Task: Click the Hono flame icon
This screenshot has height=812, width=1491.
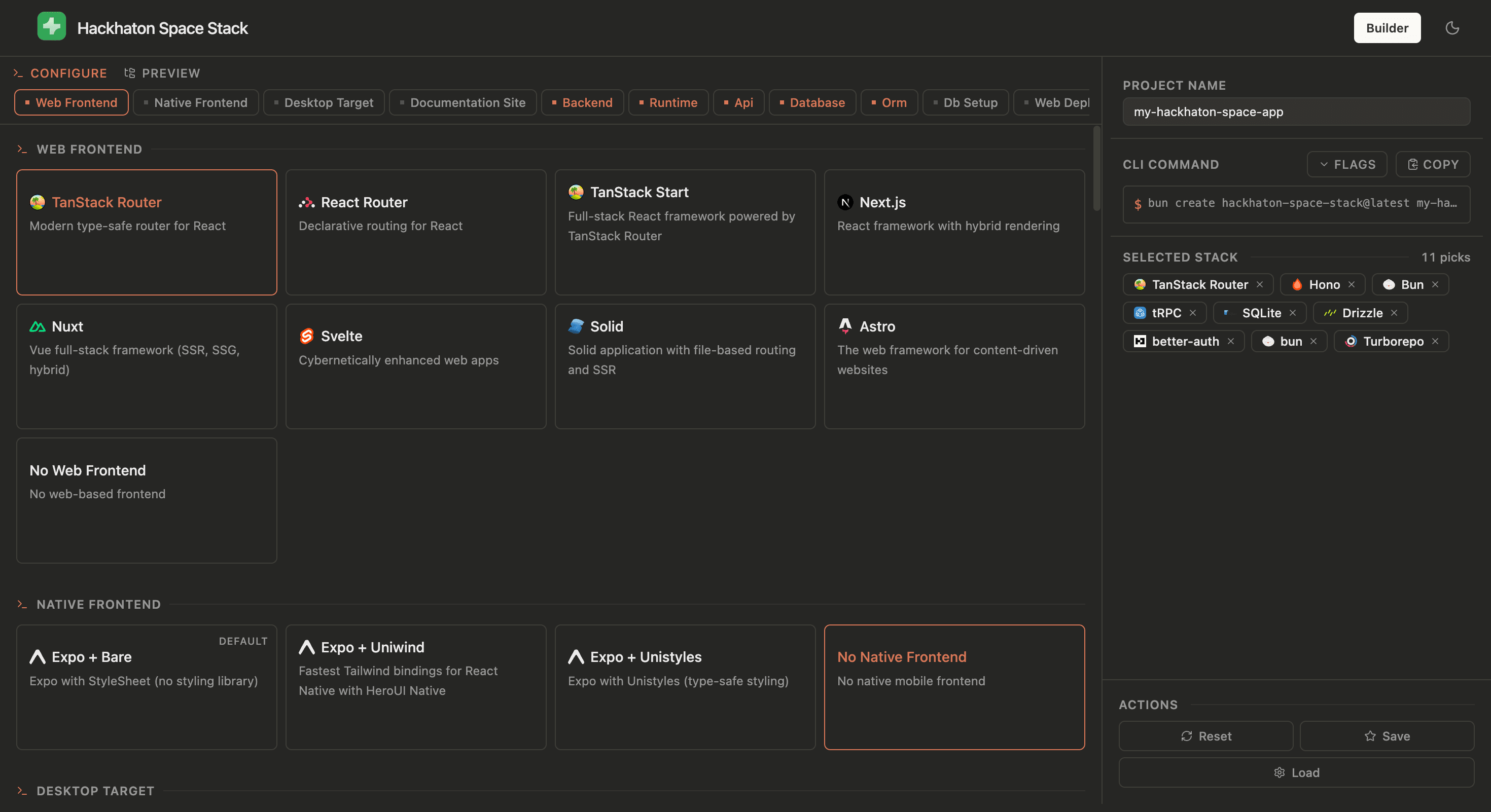Action: pos(1297,284)
